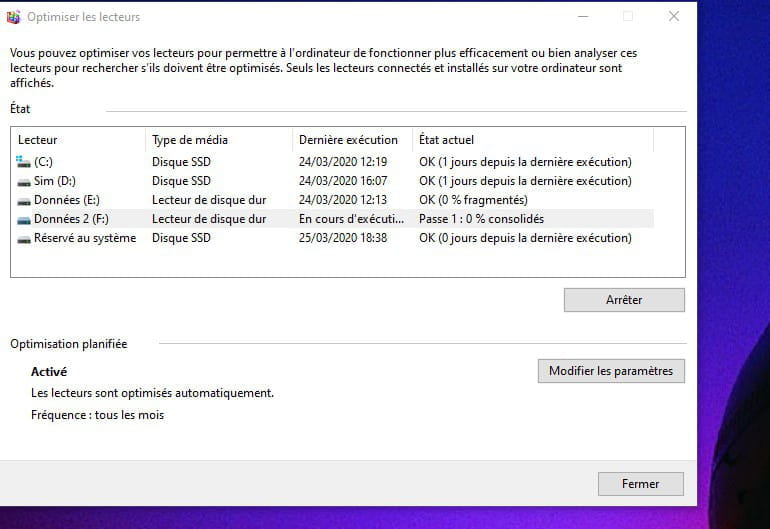
Task: Sort by the État actuel column header
Action: tap(446, 140)
